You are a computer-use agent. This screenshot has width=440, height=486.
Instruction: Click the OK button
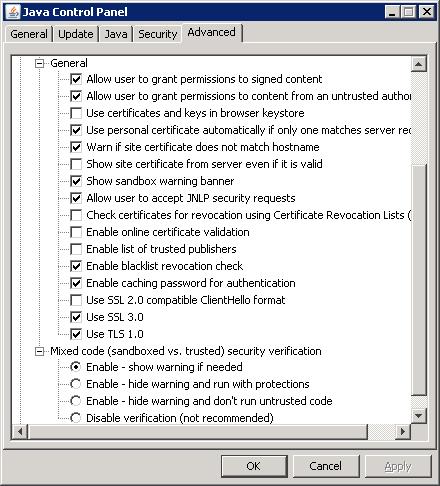(254, 466)
